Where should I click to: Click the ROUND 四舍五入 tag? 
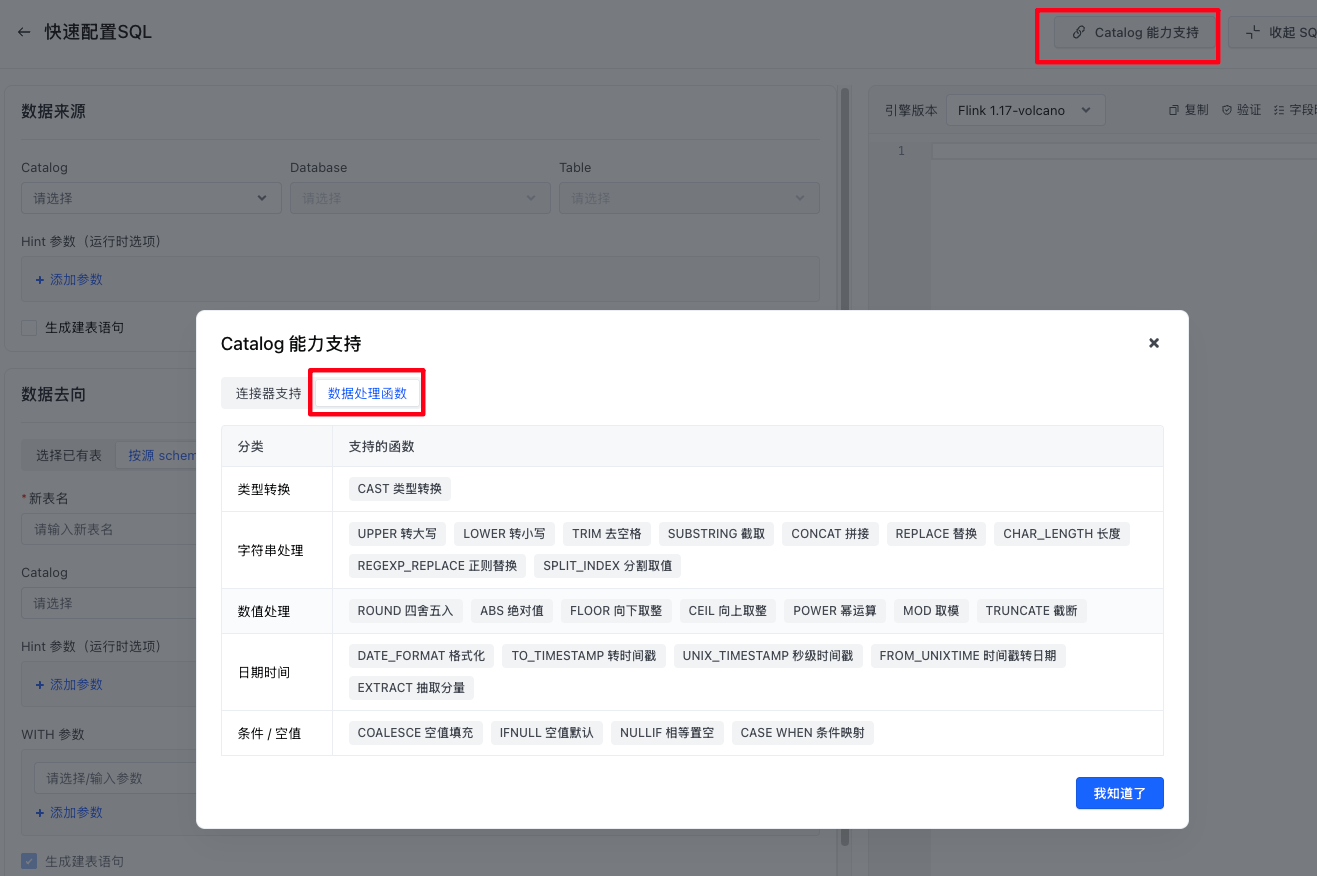(405, 611)
